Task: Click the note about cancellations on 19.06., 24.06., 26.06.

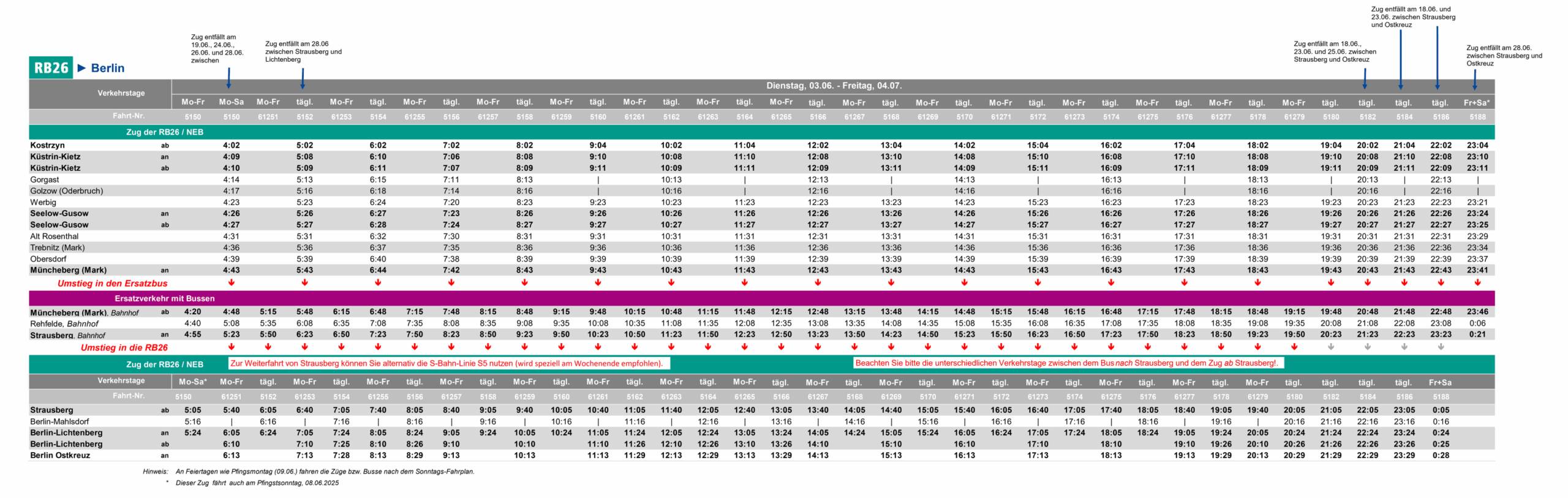Action: tap(217, 48)
